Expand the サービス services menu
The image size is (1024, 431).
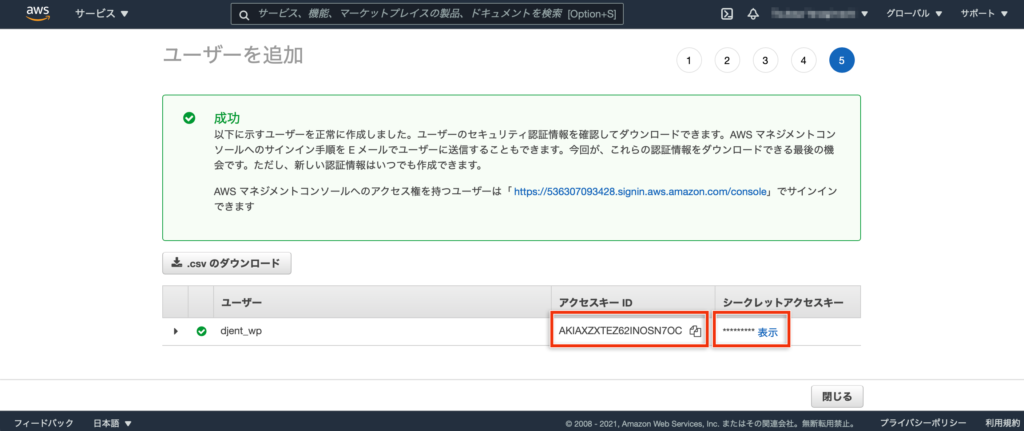click(101, 14)
